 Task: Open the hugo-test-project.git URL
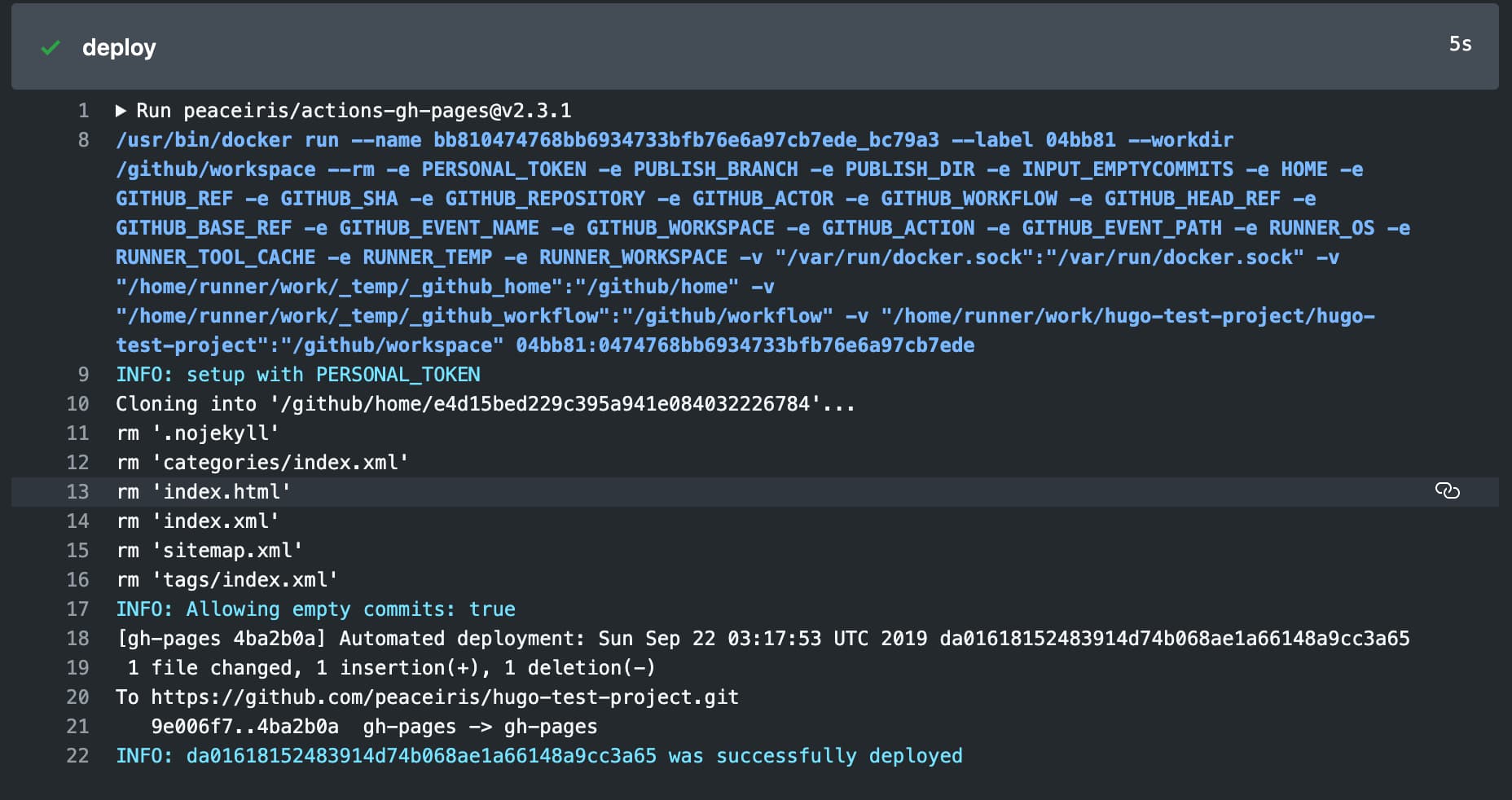pos(445,697)
